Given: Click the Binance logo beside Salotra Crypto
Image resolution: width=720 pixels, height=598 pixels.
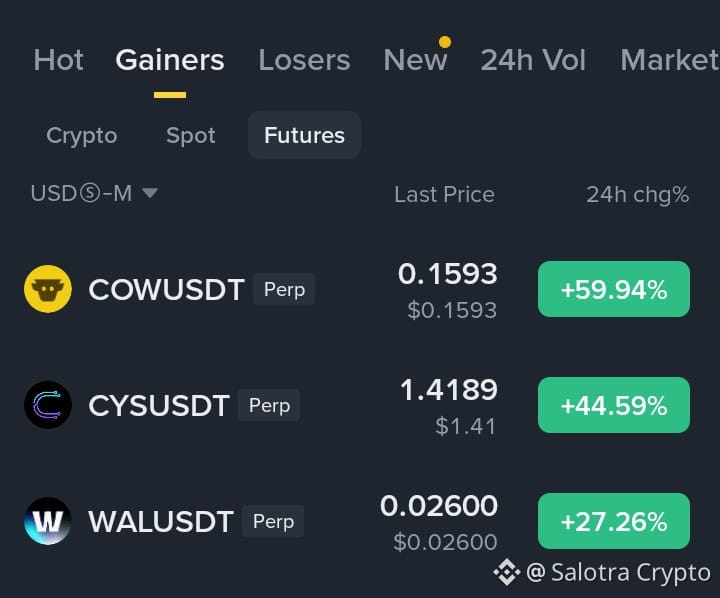Looking at the screenshot, I should pos(507,572).
